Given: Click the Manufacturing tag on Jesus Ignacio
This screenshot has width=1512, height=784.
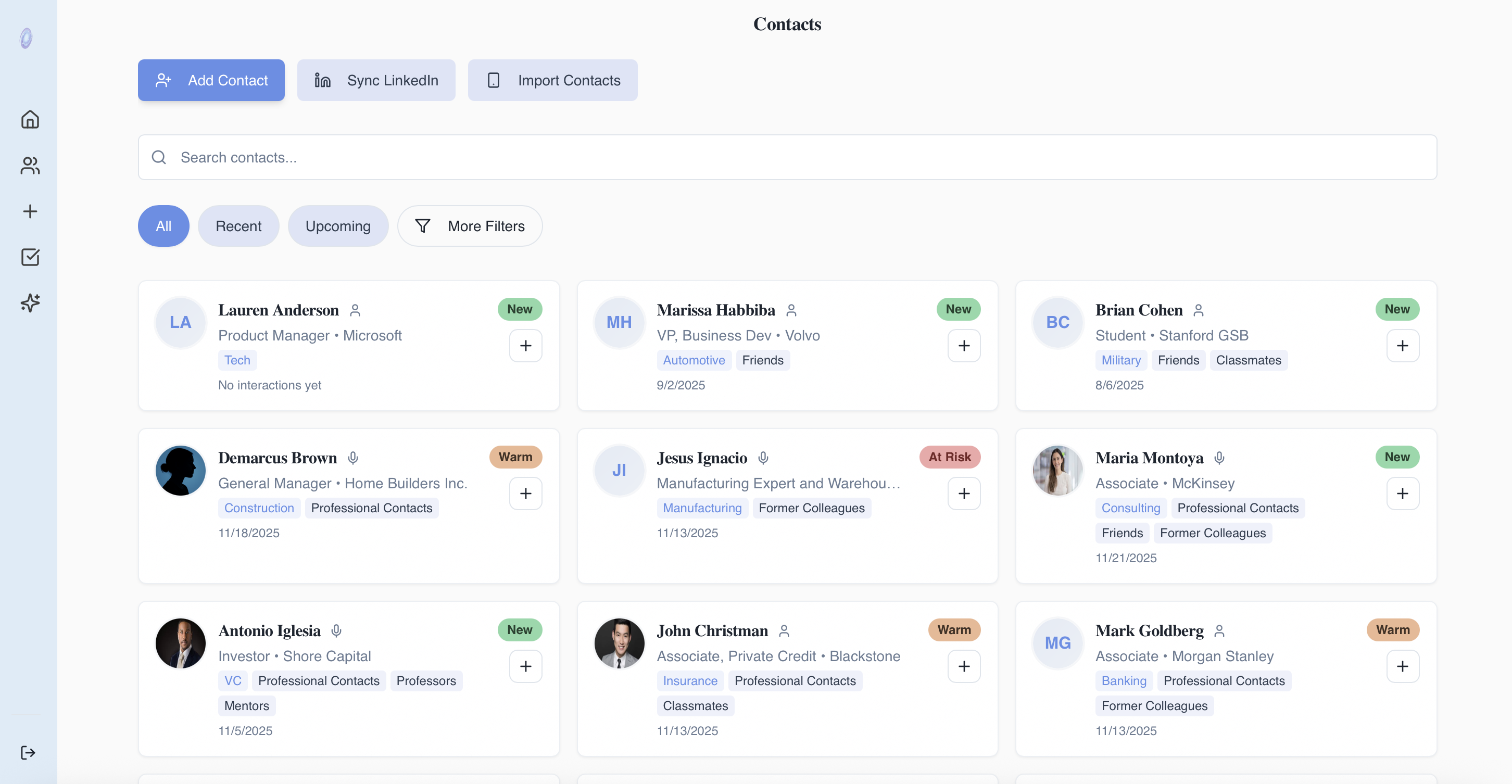Looking at the screenshot, I should coord(702,508).
